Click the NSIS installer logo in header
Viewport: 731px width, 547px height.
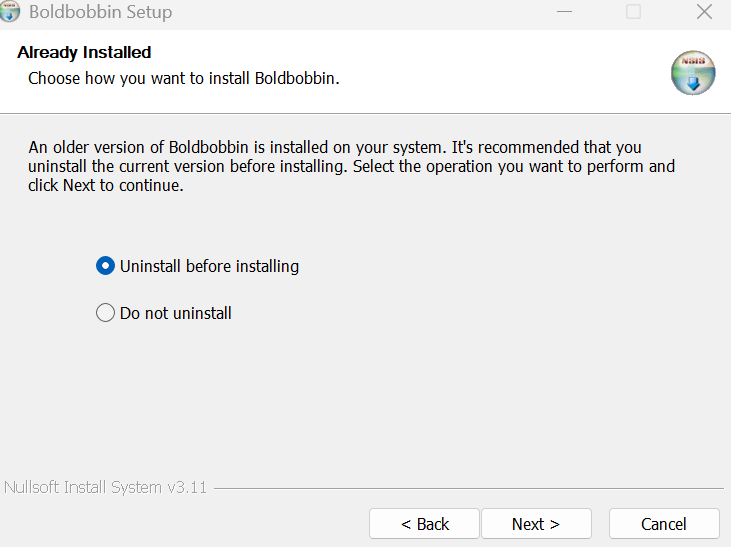tap(693, 73)
